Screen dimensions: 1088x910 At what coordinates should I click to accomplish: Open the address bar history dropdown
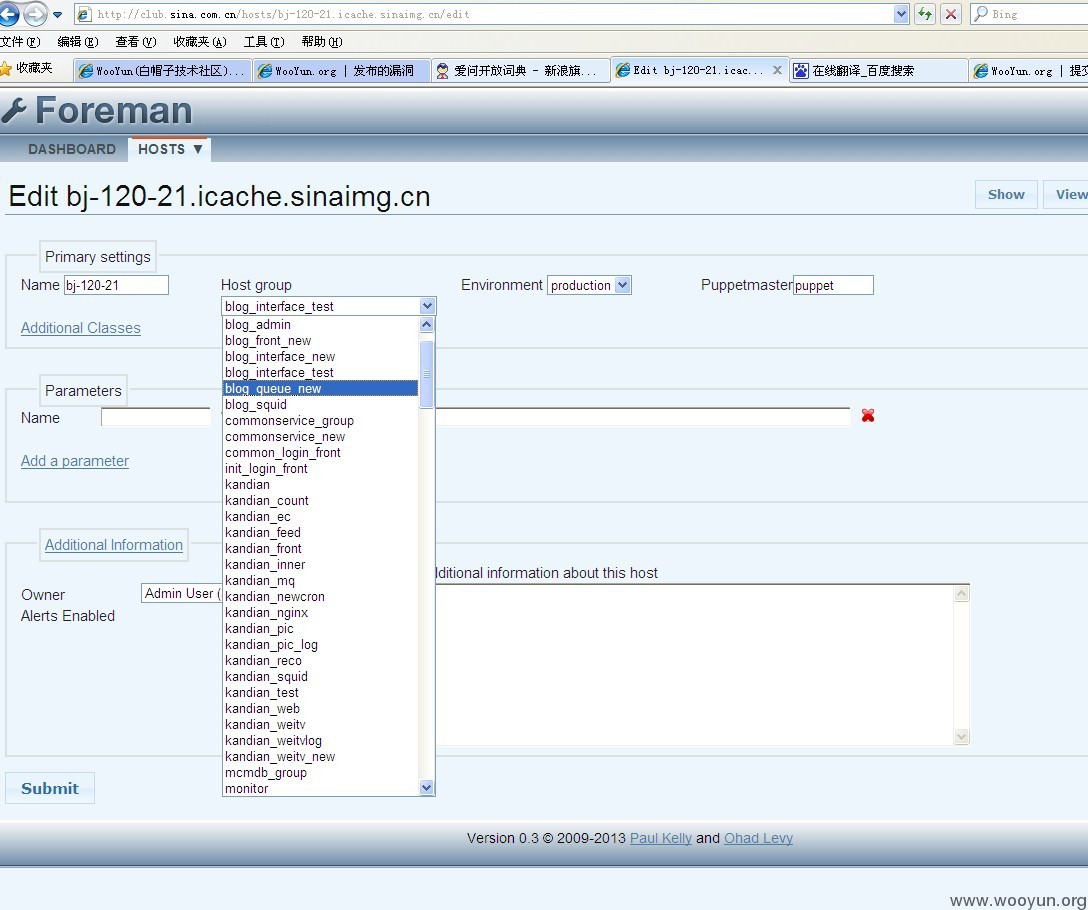pos(901,14)
